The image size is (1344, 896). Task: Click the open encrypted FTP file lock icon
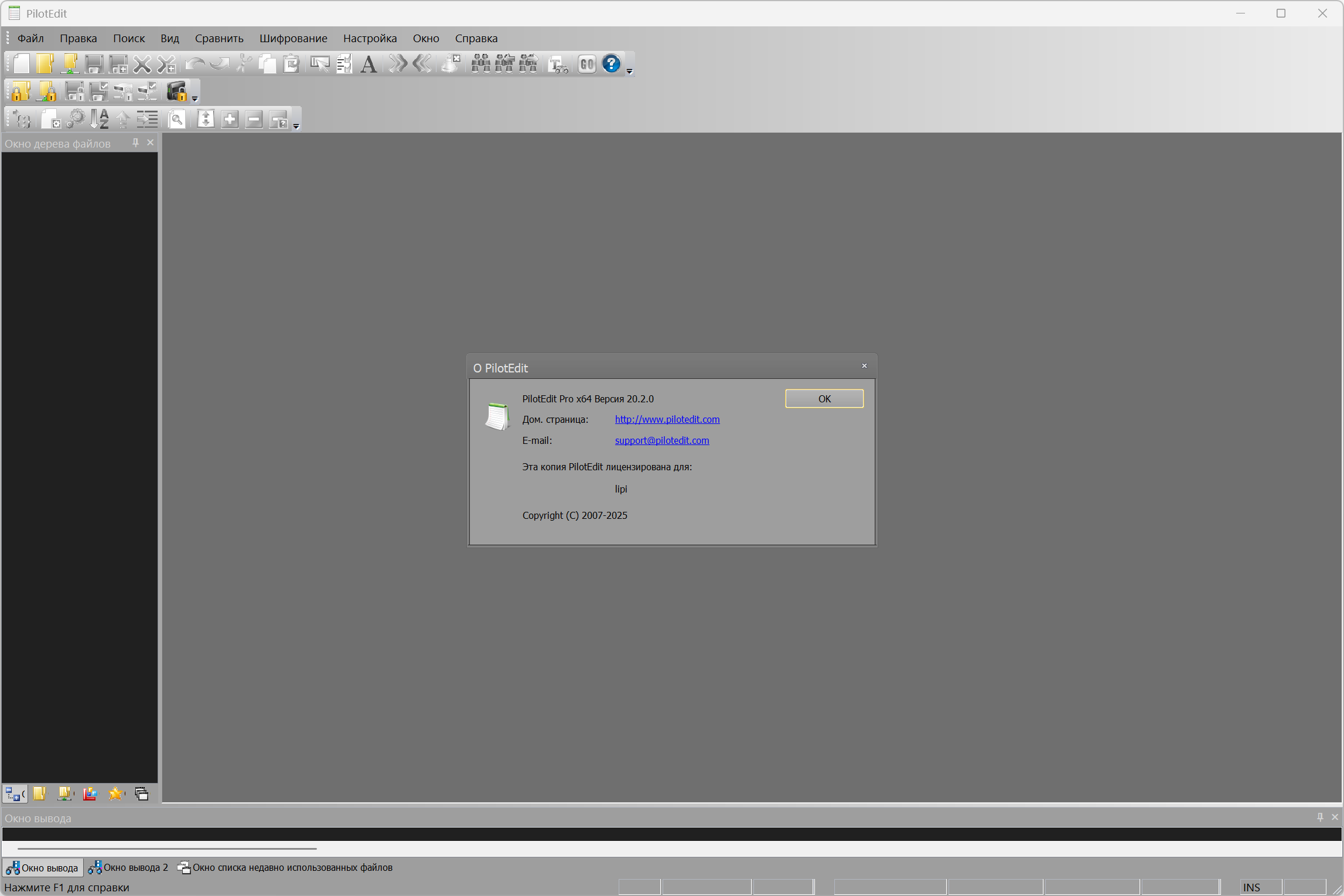tap(46, 91)
